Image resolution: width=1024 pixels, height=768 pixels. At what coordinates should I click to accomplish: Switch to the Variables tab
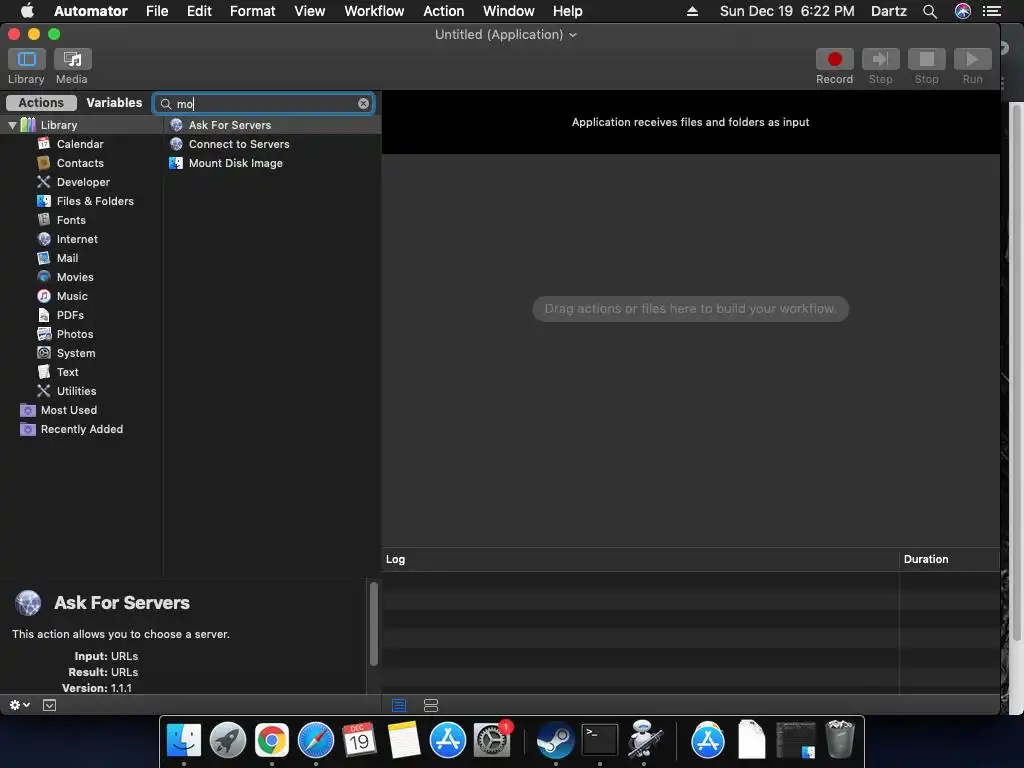point(114,103)
